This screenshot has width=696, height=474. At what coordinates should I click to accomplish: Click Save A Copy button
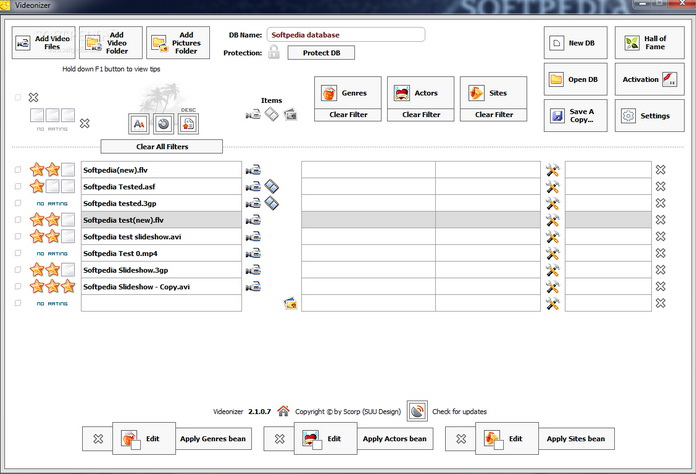pos(575,115)
